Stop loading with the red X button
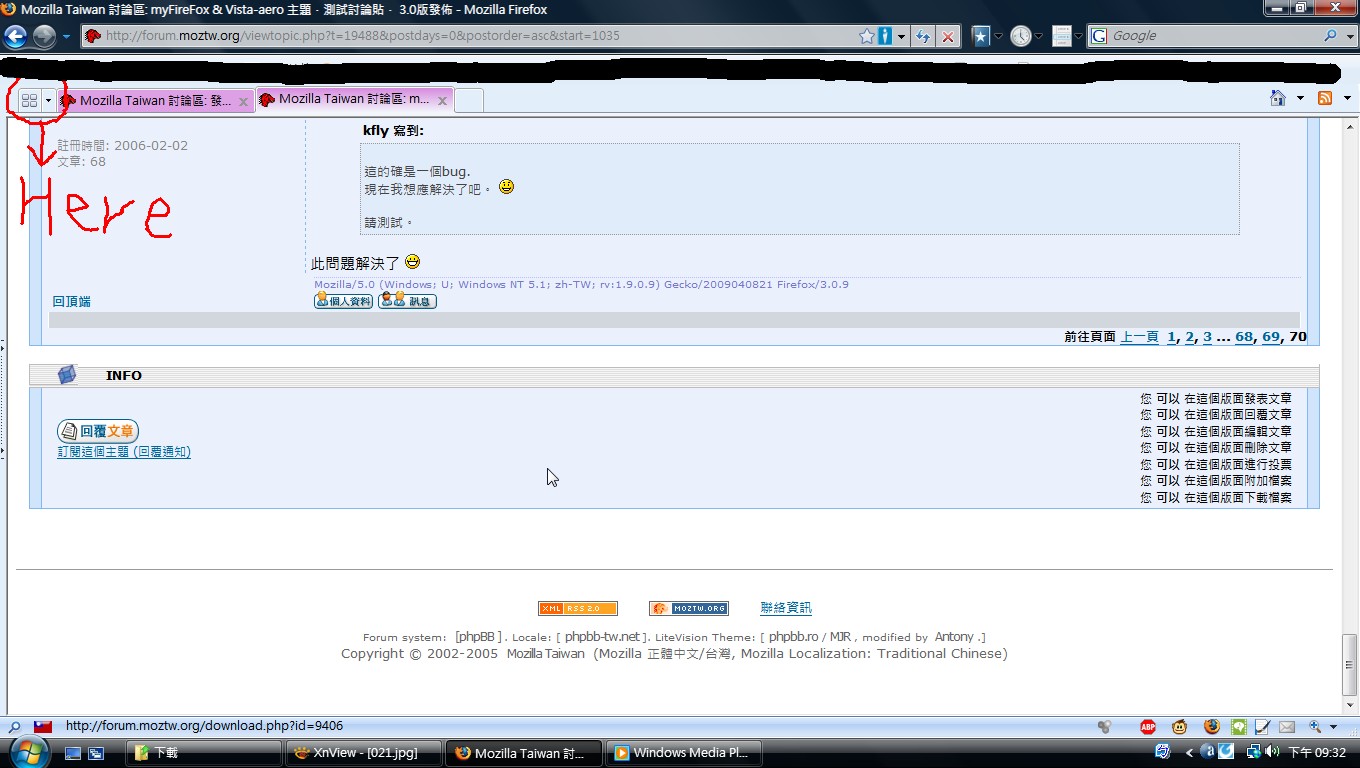 pyautogui.click(x=948, y=36)
